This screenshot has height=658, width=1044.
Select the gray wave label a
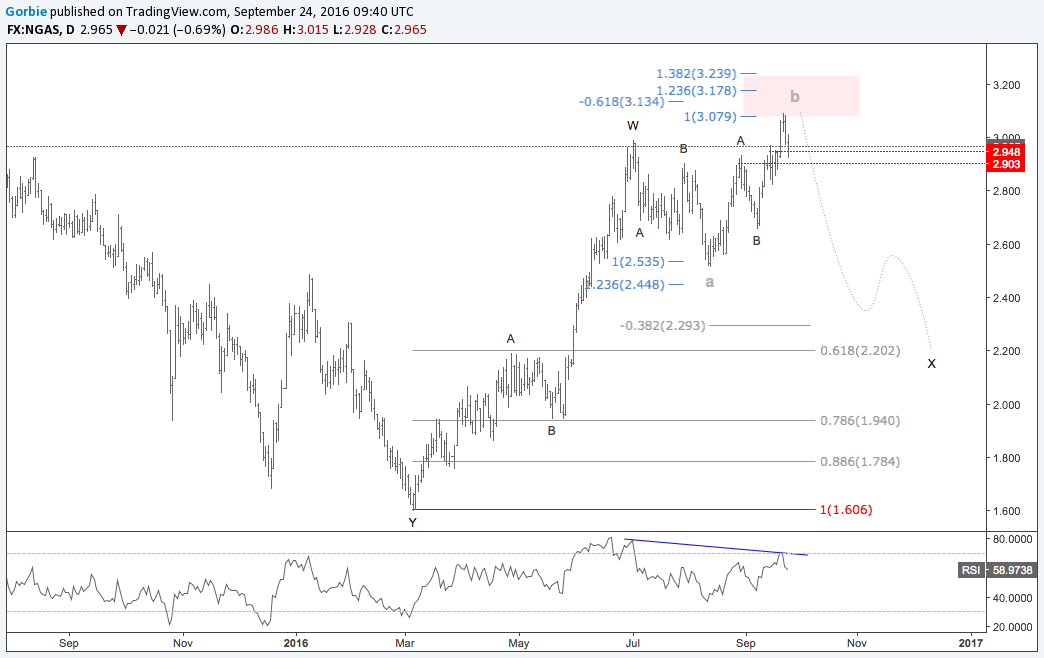[x=710, y=282]
